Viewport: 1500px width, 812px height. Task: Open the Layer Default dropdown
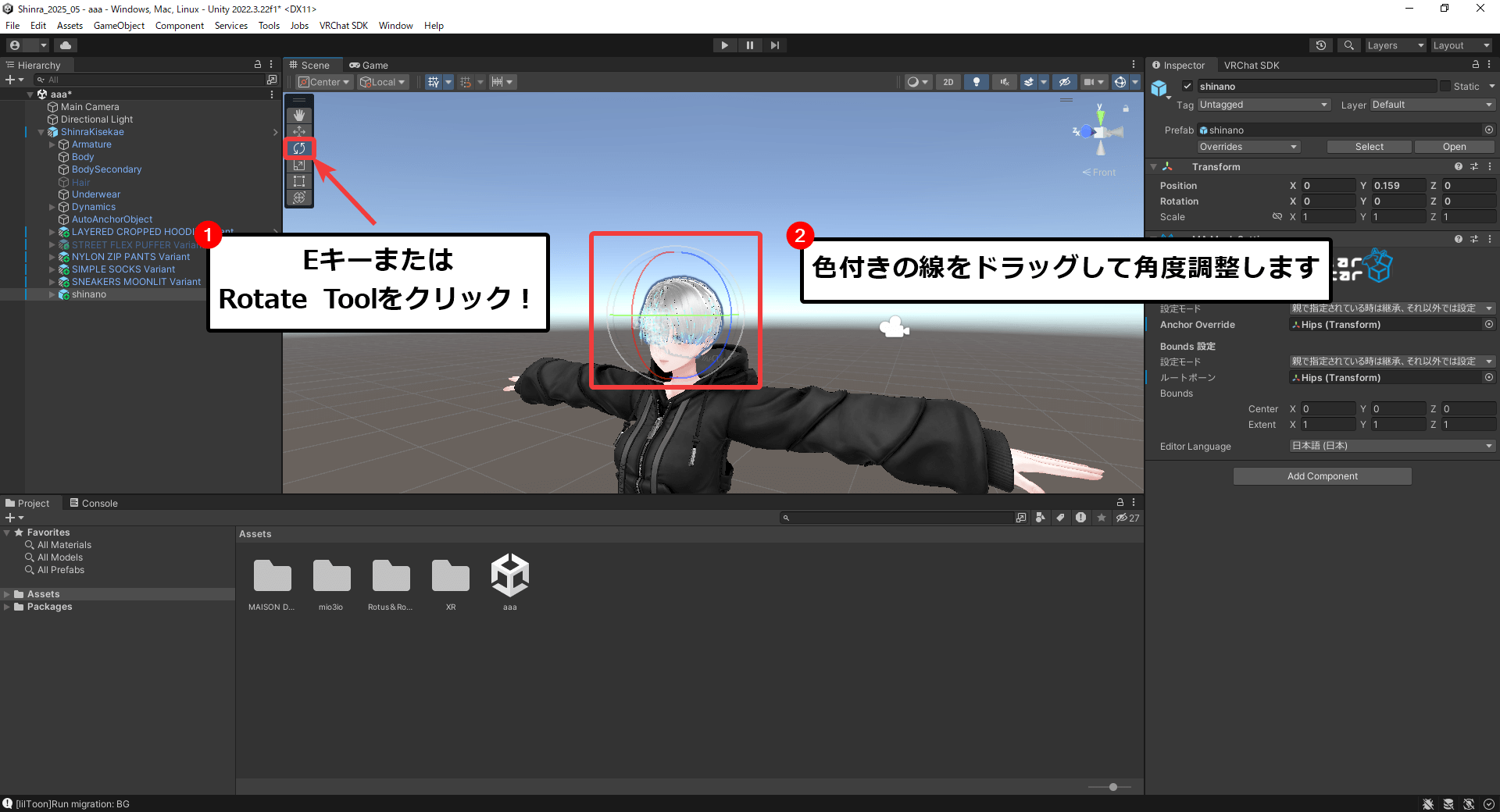point(1431,105)
